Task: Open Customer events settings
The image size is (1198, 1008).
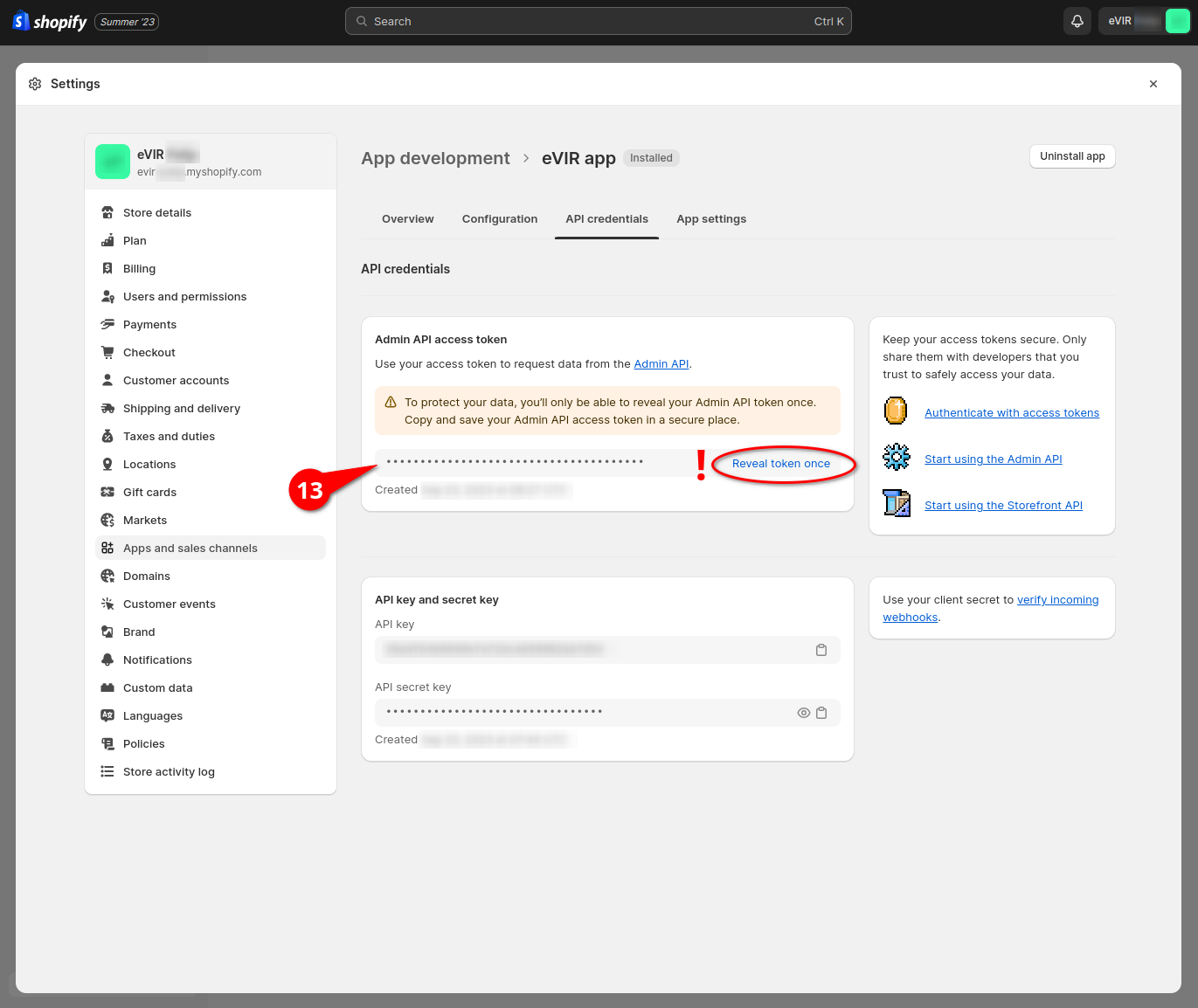Action: 211,604
